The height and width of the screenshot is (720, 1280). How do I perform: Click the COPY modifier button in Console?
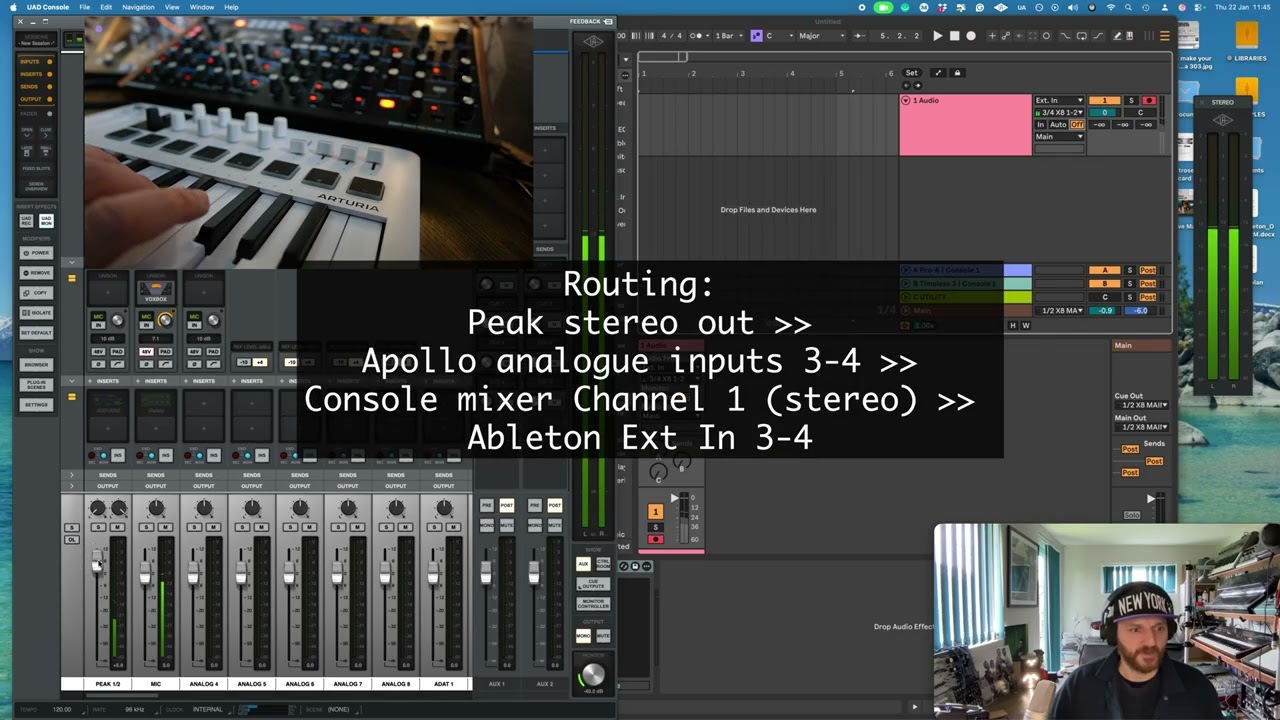point(37,293)
